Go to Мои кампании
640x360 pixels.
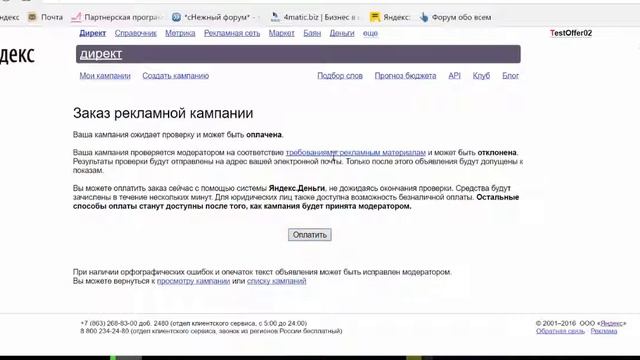105,76
